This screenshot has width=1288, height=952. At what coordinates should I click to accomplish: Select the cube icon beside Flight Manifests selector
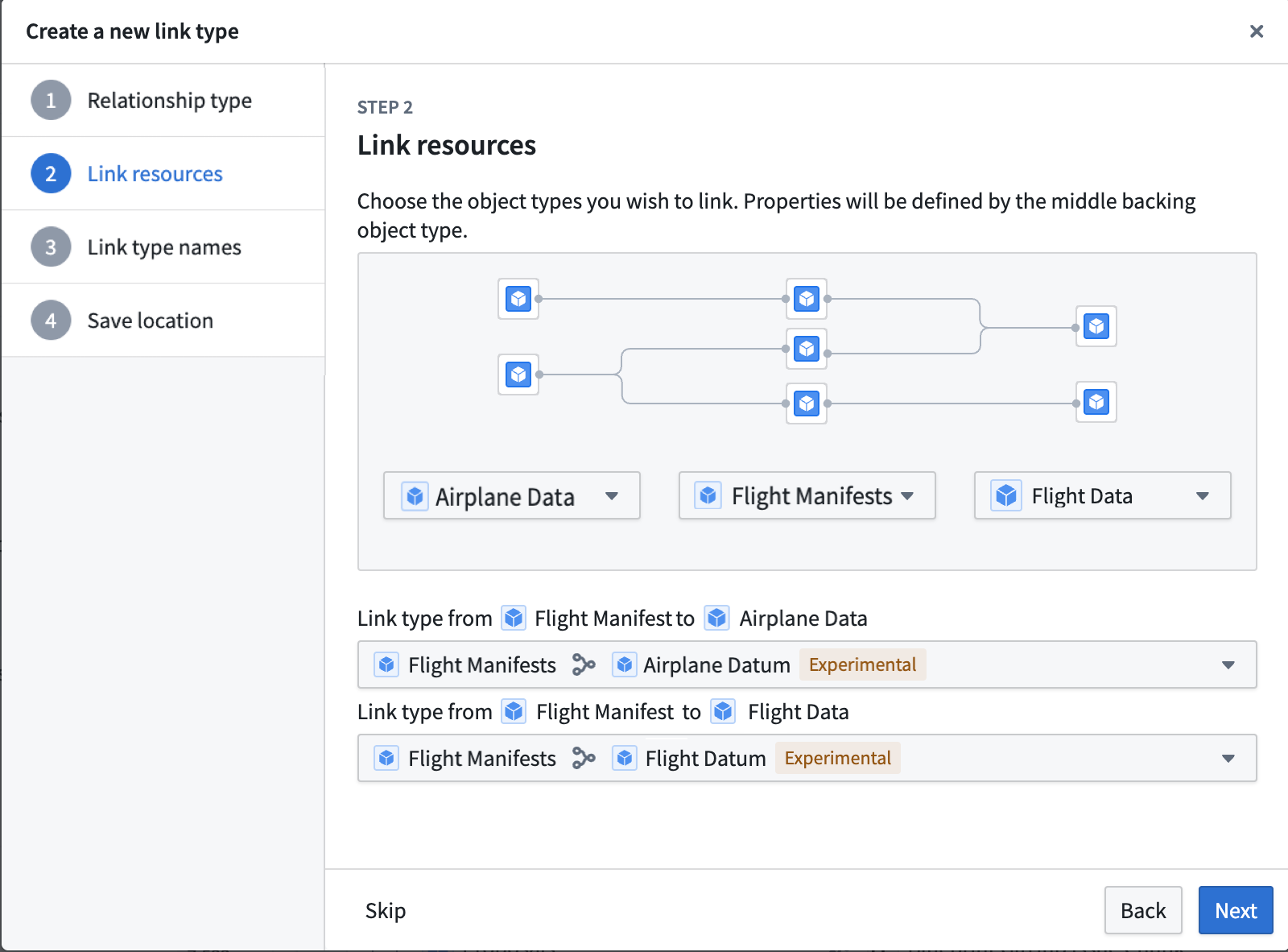point(708,496)
